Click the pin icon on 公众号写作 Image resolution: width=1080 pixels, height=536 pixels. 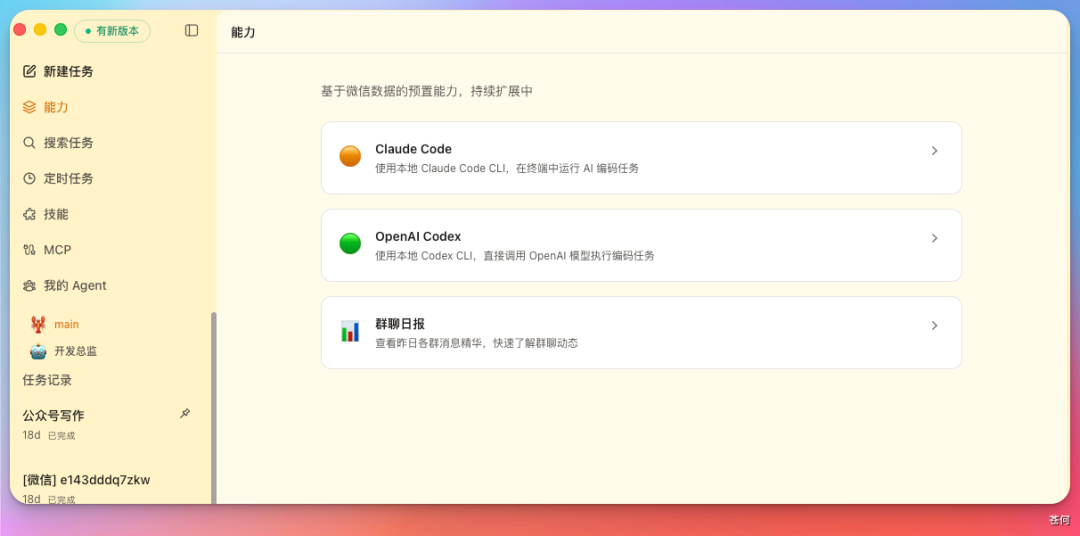click(x=185, y=413)
